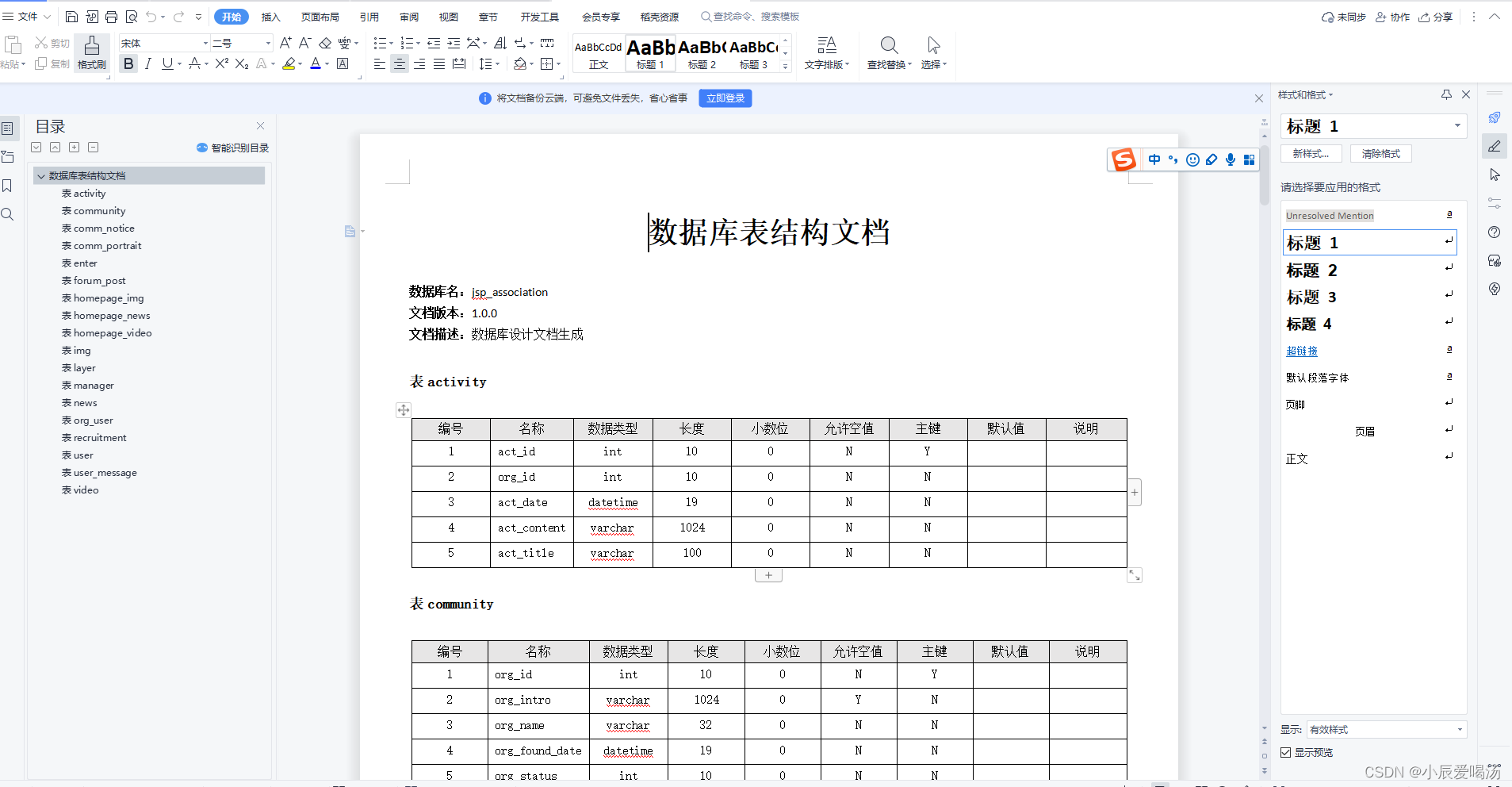
Task: Switch to the 页面布局 tab
Action: pos(320,17)
